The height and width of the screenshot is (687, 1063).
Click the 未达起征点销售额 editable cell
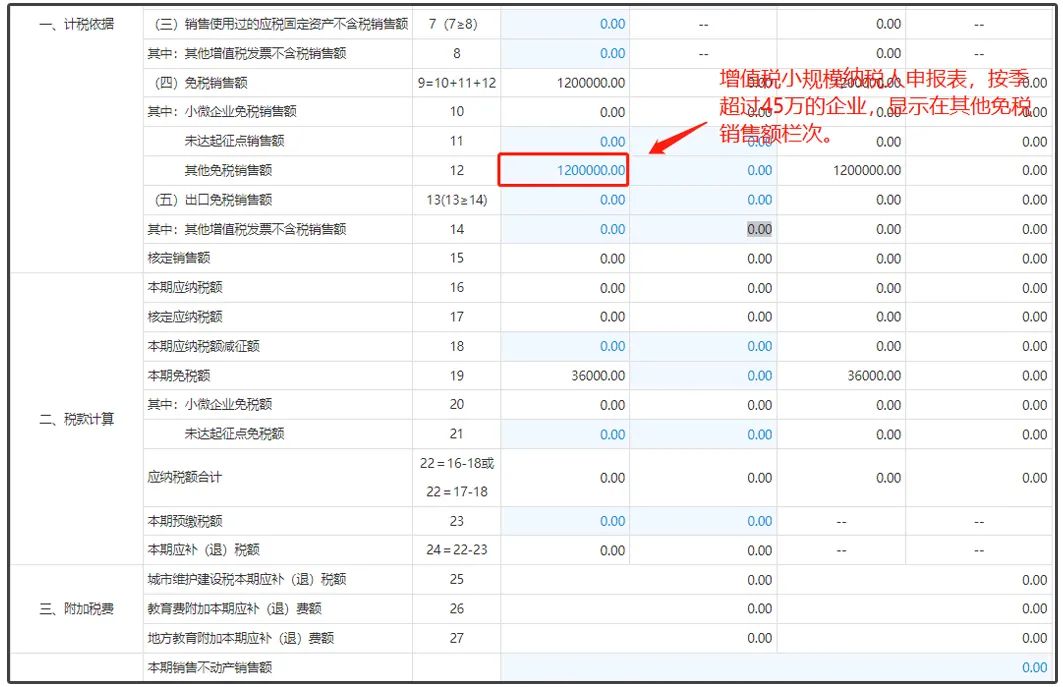(x=563, y=142)
